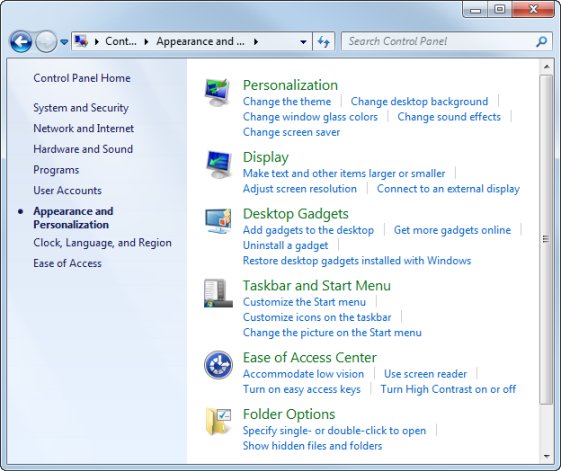This screenshot has height=471, width=561.
Task: Open Ease of Access sidebar link
Action: [x=67, y=263]
